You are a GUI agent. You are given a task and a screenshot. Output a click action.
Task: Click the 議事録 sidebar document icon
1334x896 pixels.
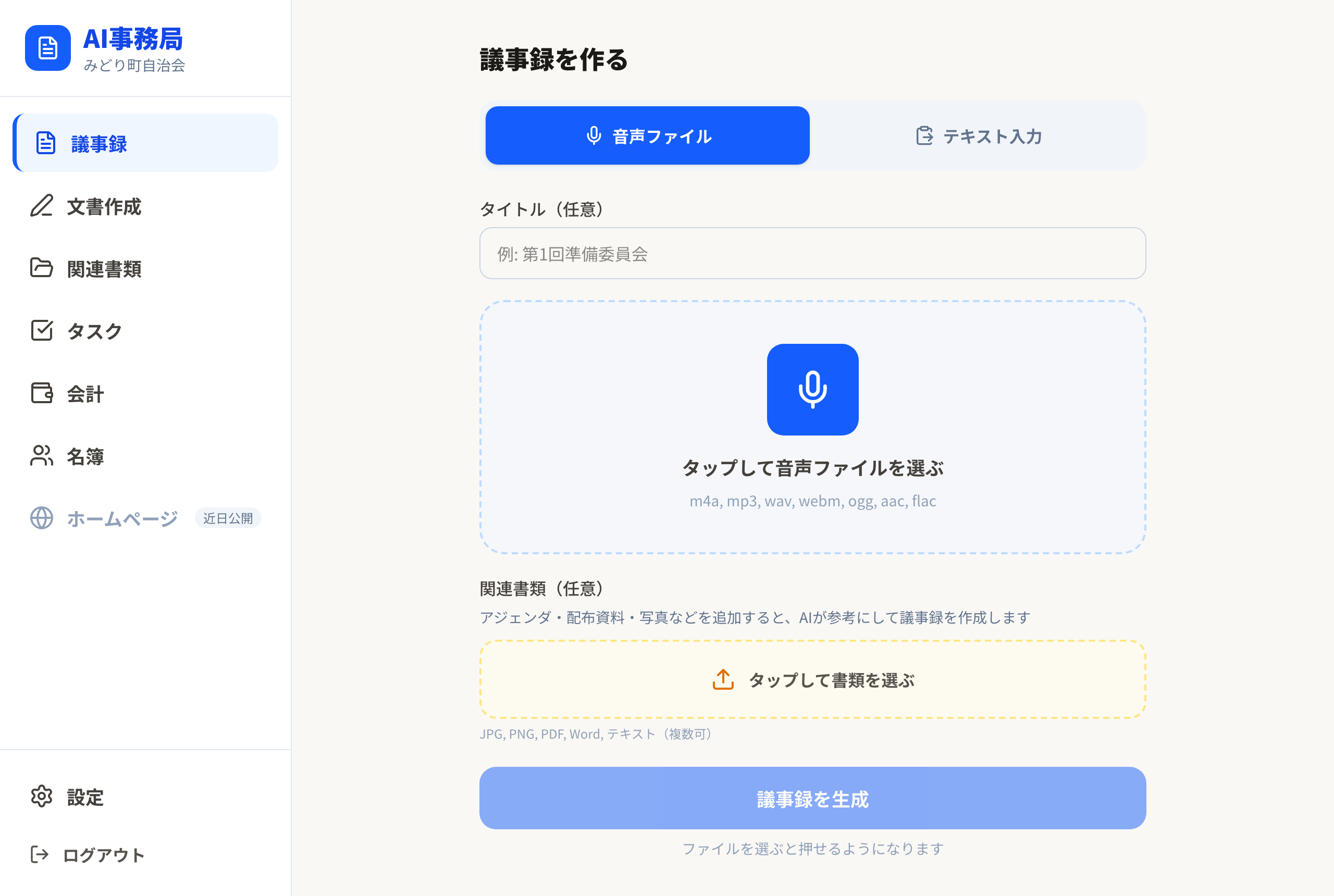(46, 143)
